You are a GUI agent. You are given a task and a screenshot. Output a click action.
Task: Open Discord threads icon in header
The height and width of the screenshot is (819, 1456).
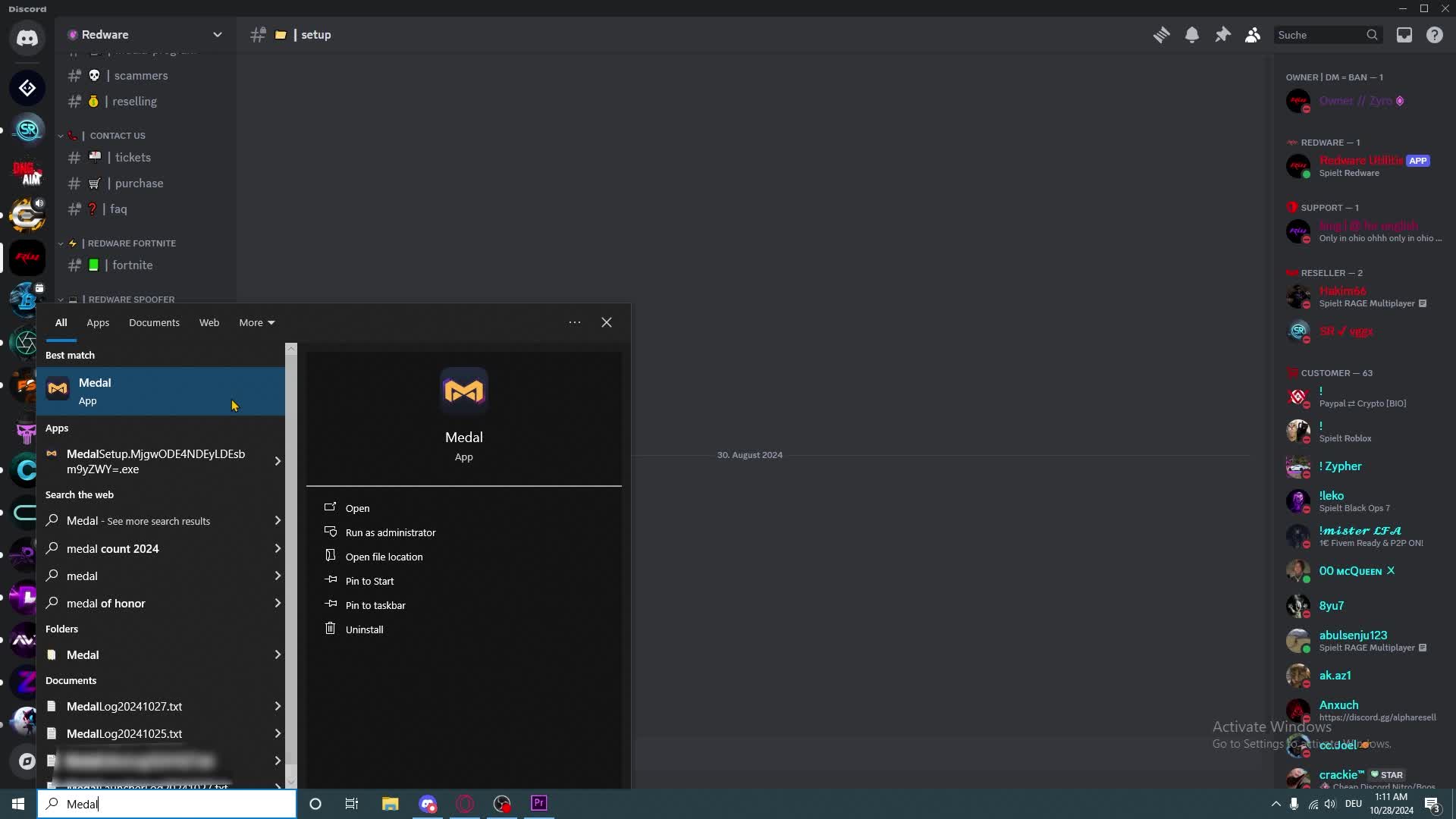1161,35
